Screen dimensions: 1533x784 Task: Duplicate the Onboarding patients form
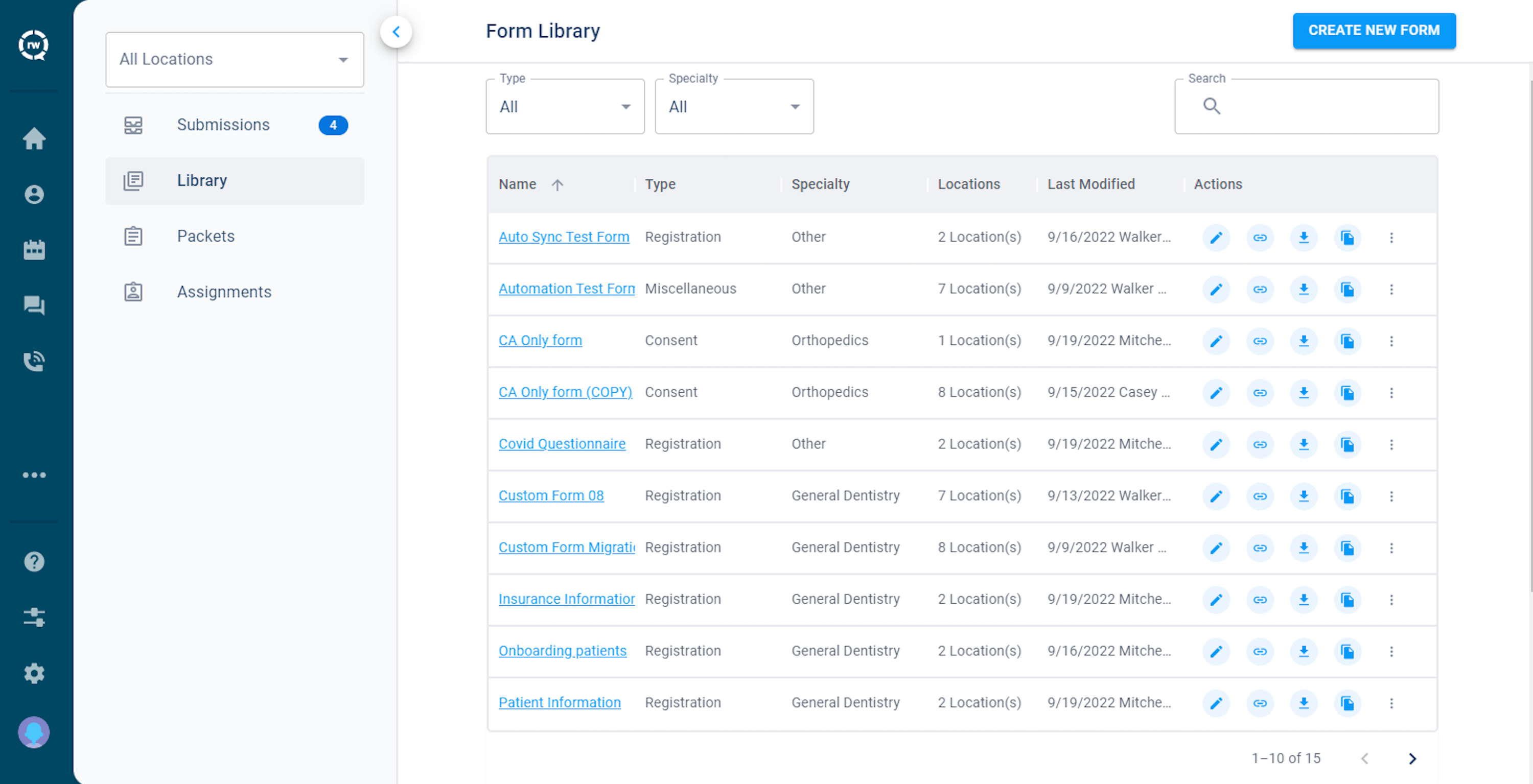1348,652
